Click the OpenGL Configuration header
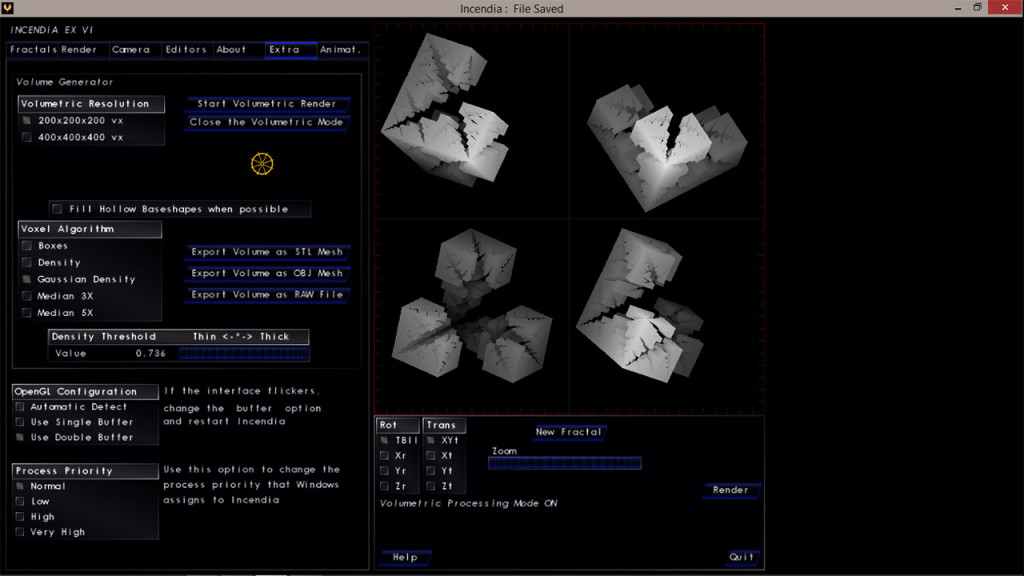Viewport: 1024px width, 576px height. point(85,392)
